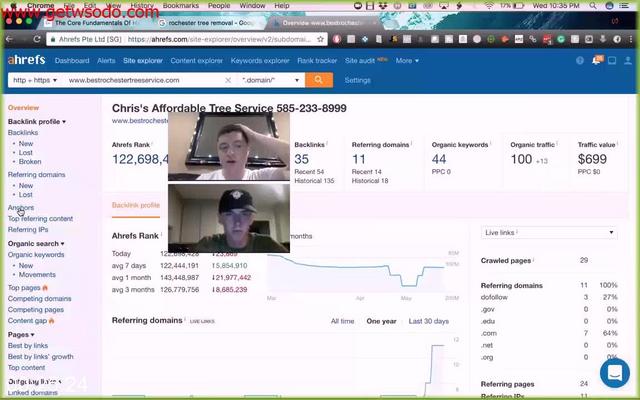Click the Wi-Fi status icon
The height and width of the screenshot is (400, 640).
point(489,6)
